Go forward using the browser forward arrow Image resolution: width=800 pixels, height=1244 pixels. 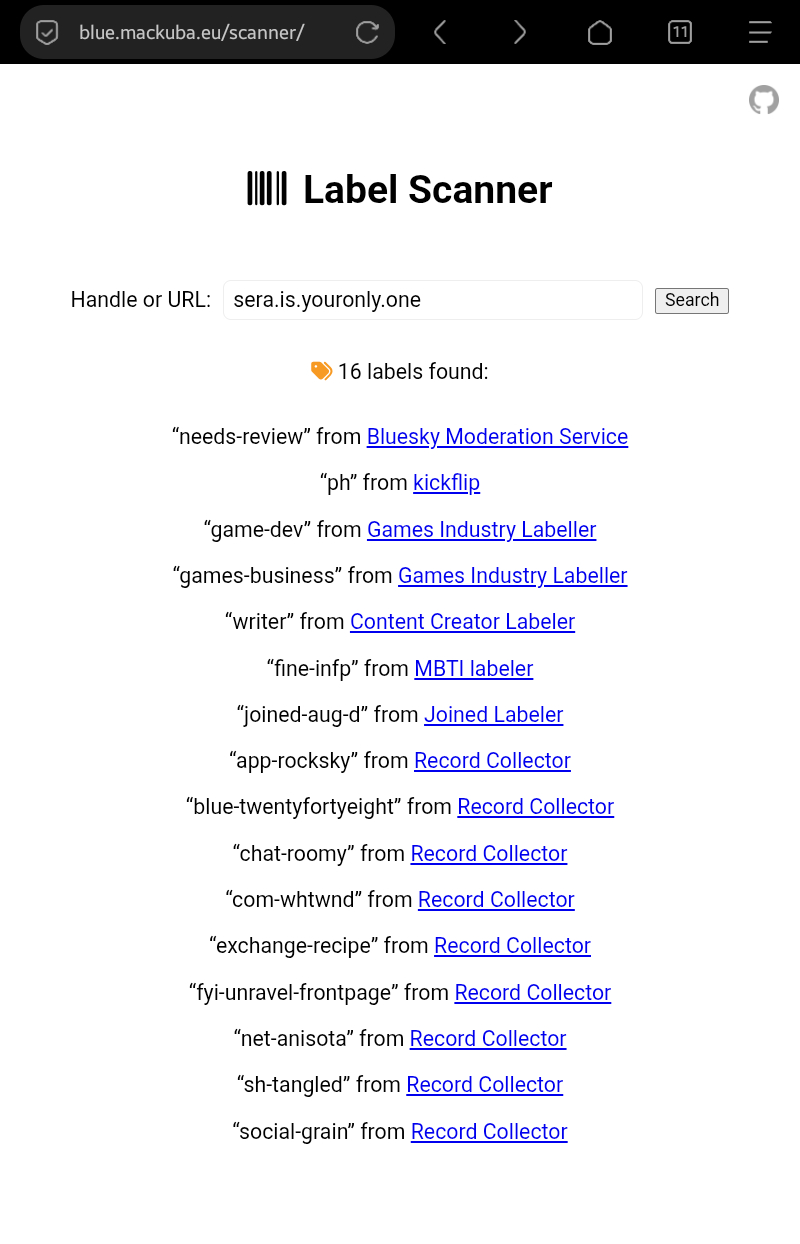pyautogui.click(x=519, y=32)
